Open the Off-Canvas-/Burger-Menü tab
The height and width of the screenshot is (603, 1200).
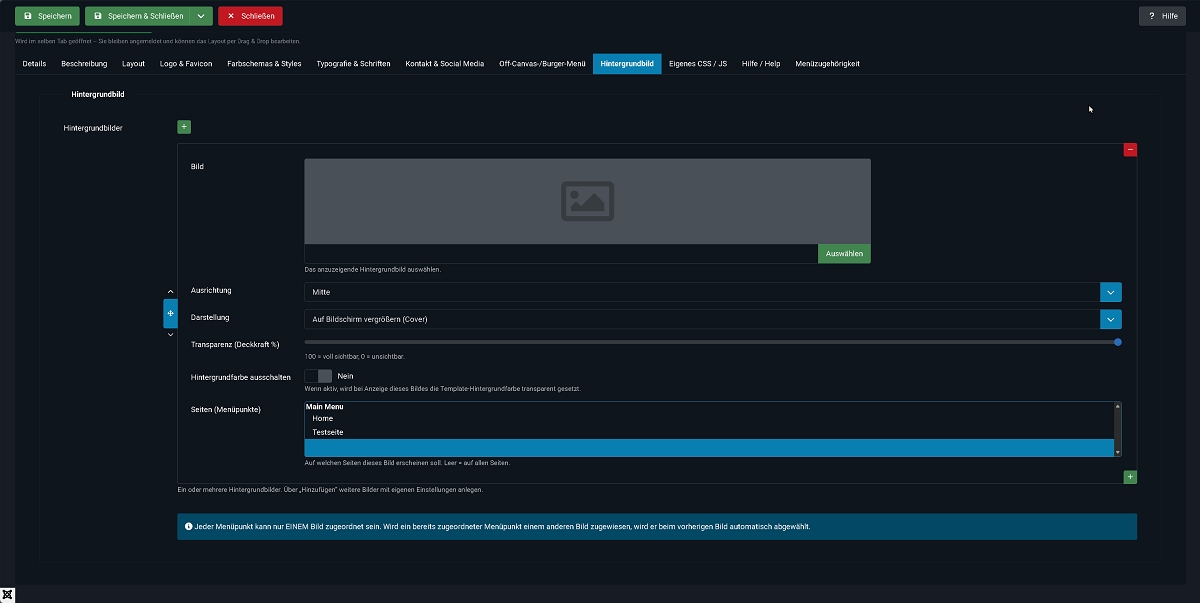pos(542,63)
